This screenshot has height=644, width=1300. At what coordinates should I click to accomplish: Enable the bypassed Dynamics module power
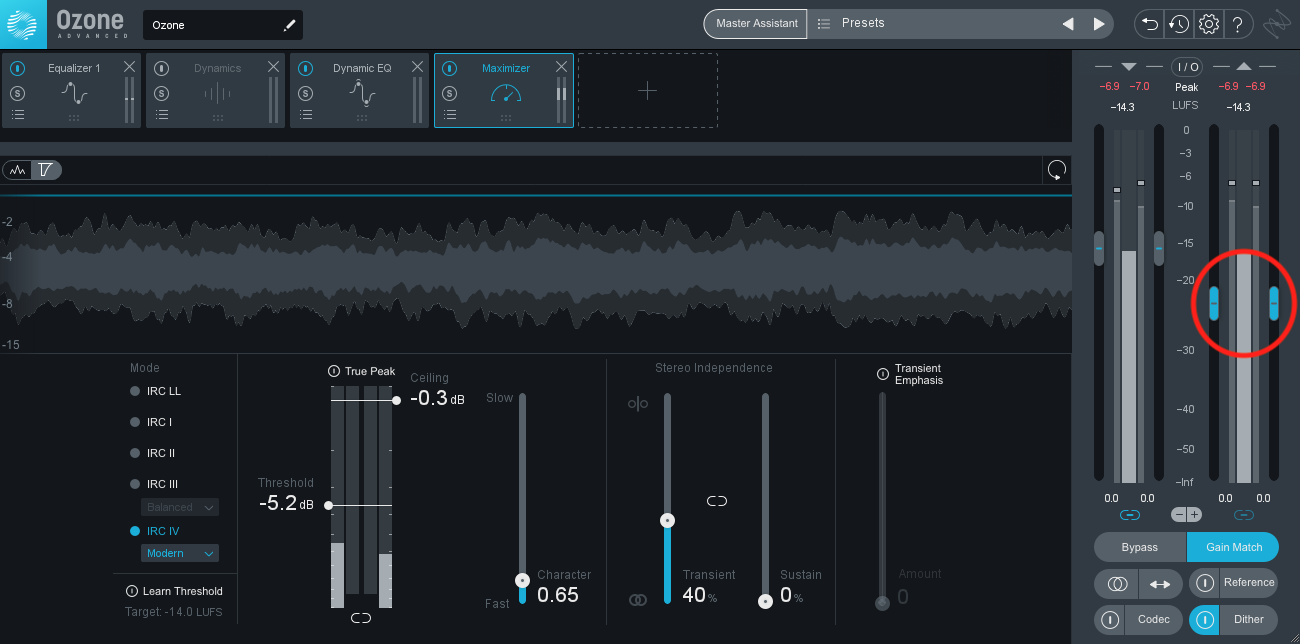pyautogui.click(x=162, y=69)
